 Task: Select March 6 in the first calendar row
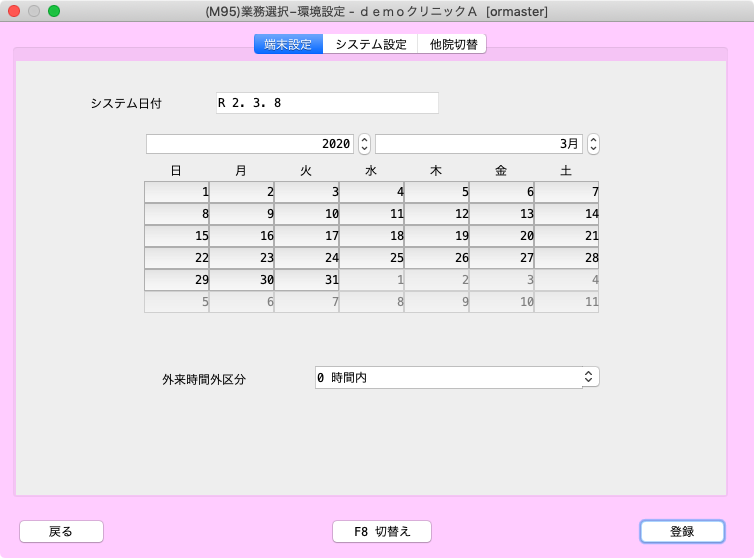click(502, 192)
